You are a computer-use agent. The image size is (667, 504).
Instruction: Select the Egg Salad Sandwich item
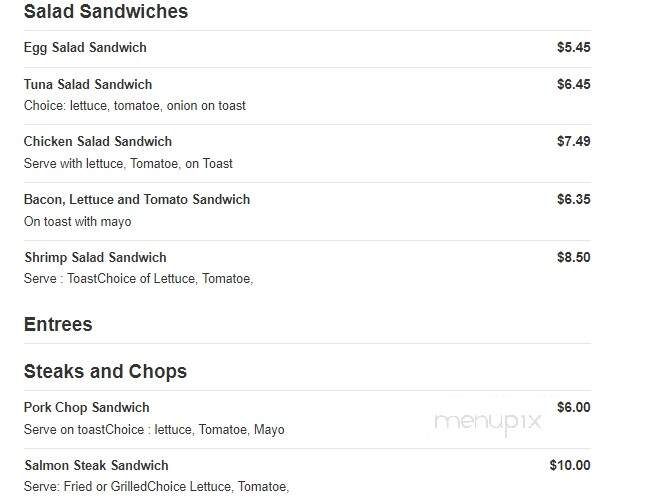(85, 48)
